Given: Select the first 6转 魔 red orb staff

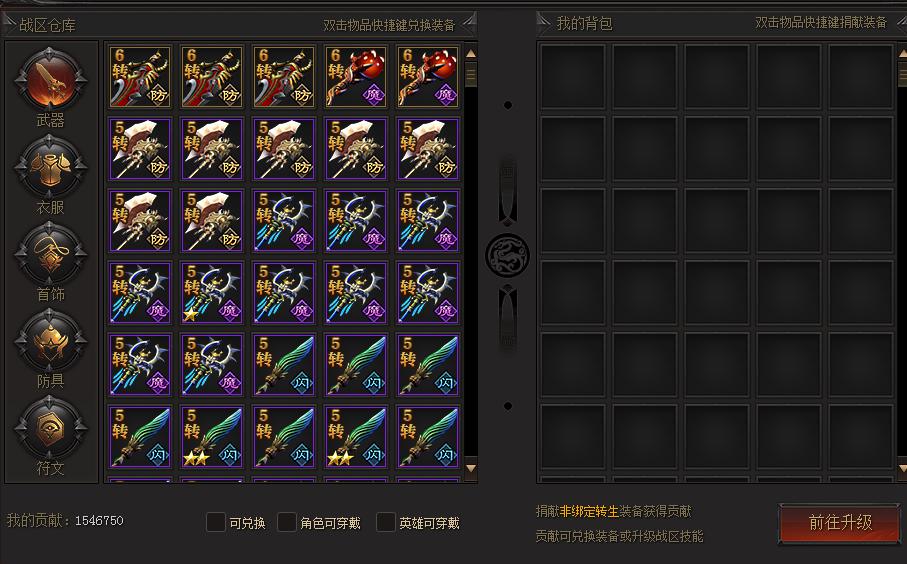Looking at the screenshot, I should point(356,77).
